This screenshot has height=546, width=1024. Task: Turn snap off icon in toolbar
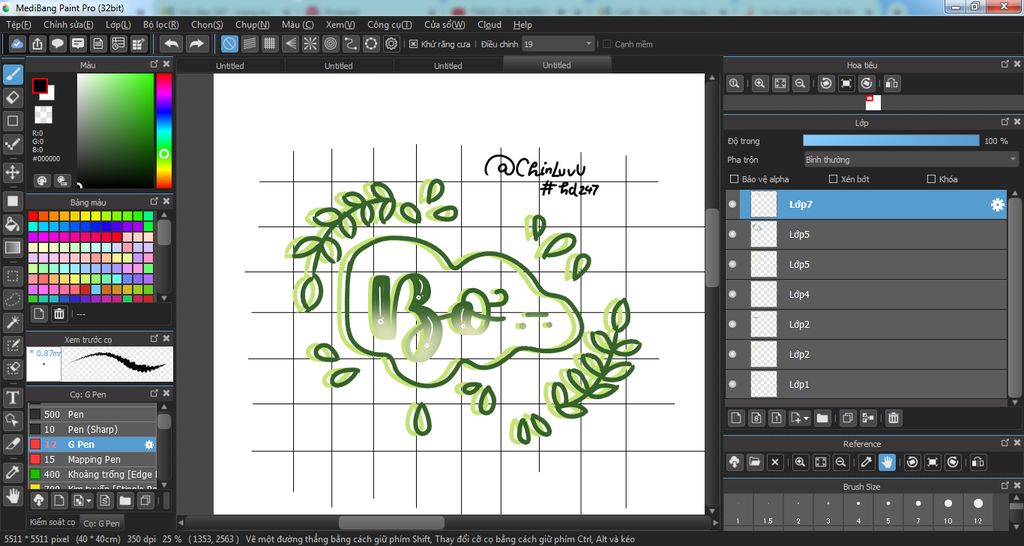229,44
